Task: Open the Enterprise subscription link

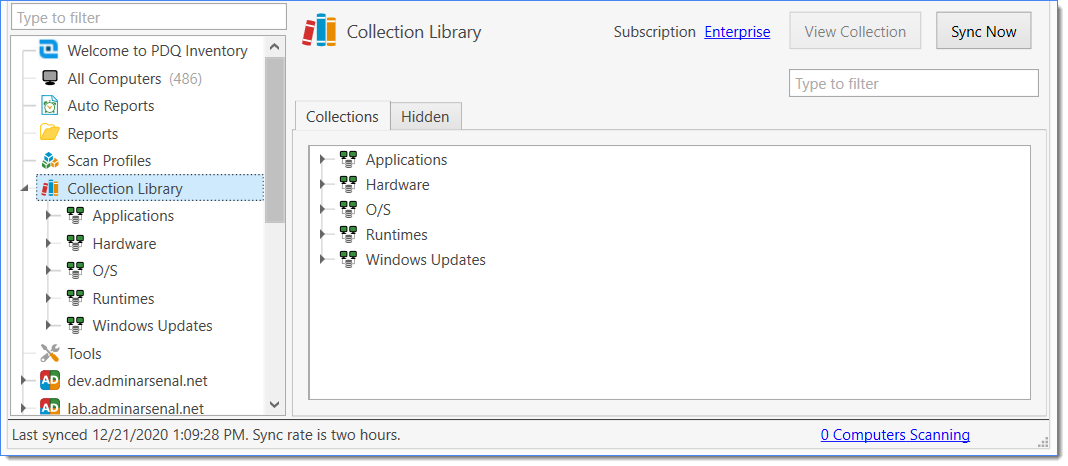Action: coord(737,32)
